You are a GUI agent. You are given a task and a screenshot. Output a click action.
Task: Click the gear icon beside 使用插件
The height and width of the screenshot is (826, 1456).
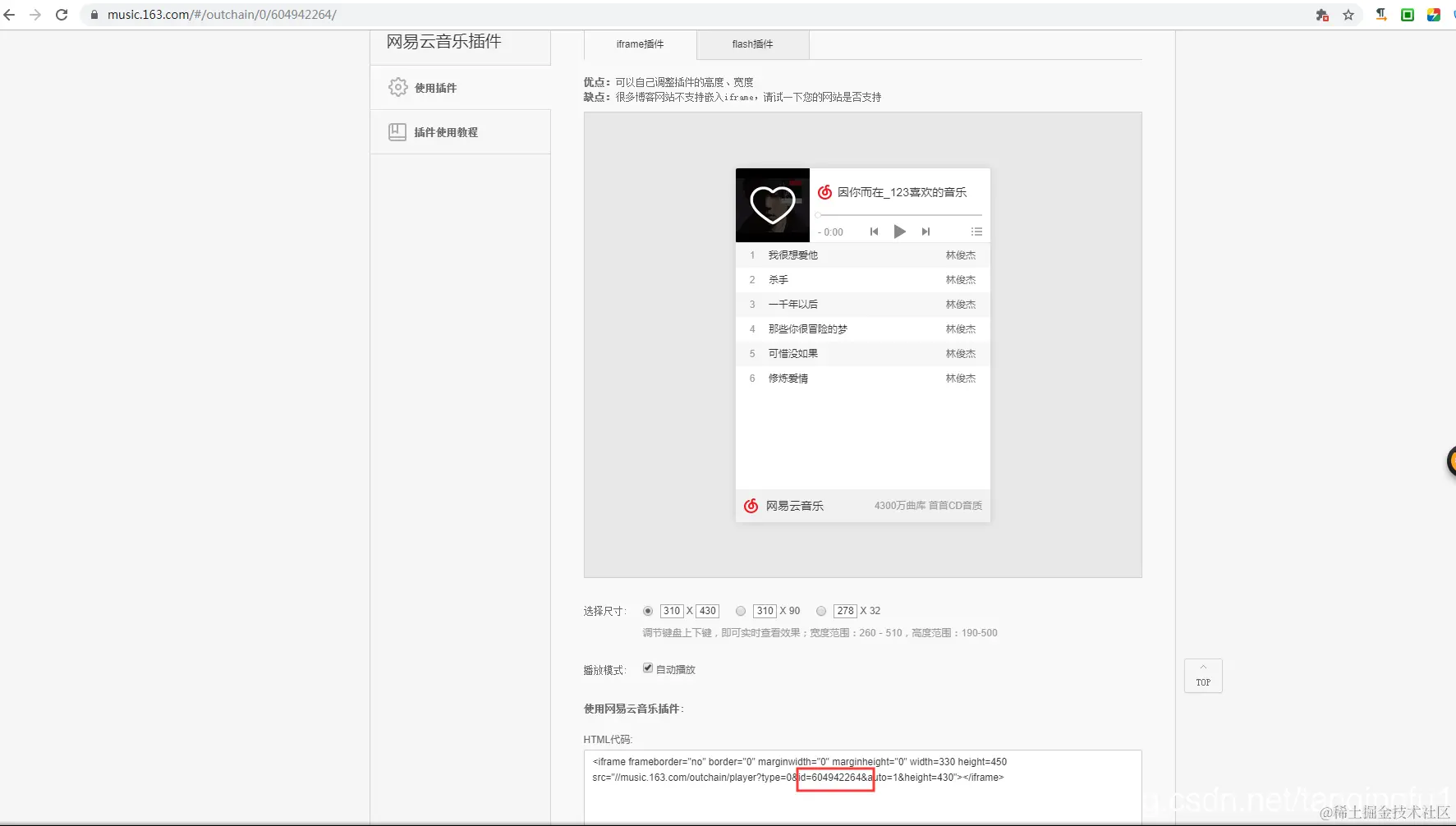[x=398, y=87]
